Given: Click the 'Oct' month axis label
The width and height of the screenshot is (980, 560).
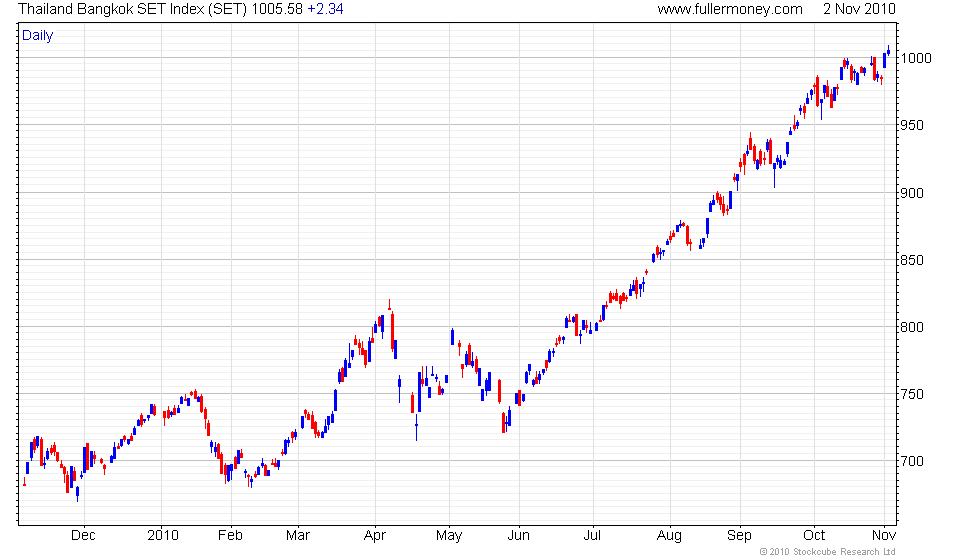Looking at the screenshot, I should 814,536.
